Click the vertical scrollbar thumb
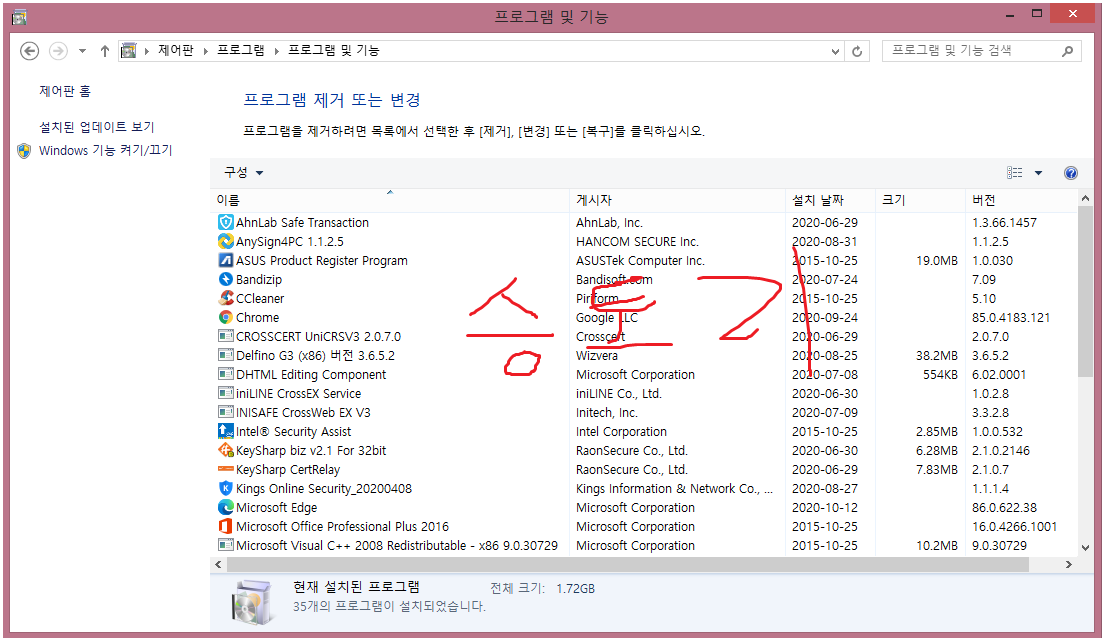This screenshot has width=1104, height=640. (x=1085, y=292)
